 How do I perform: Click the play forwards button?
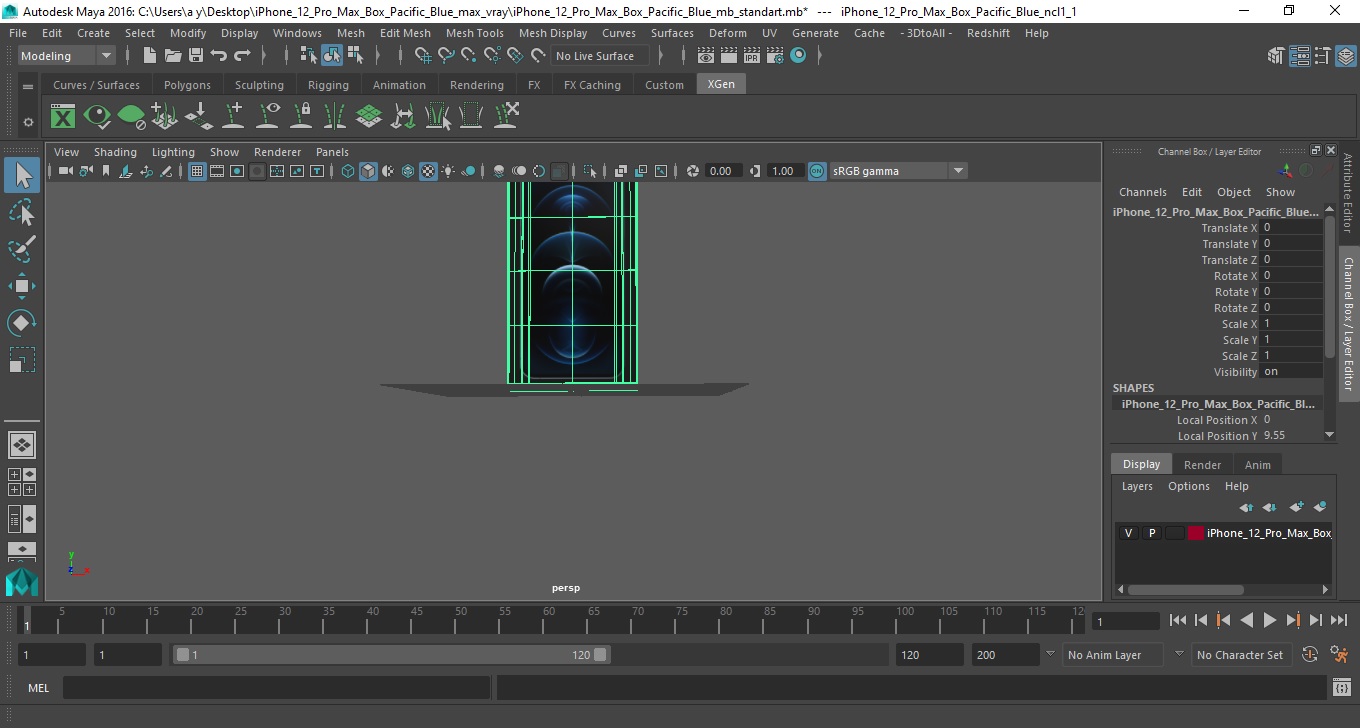[1270, 621]
